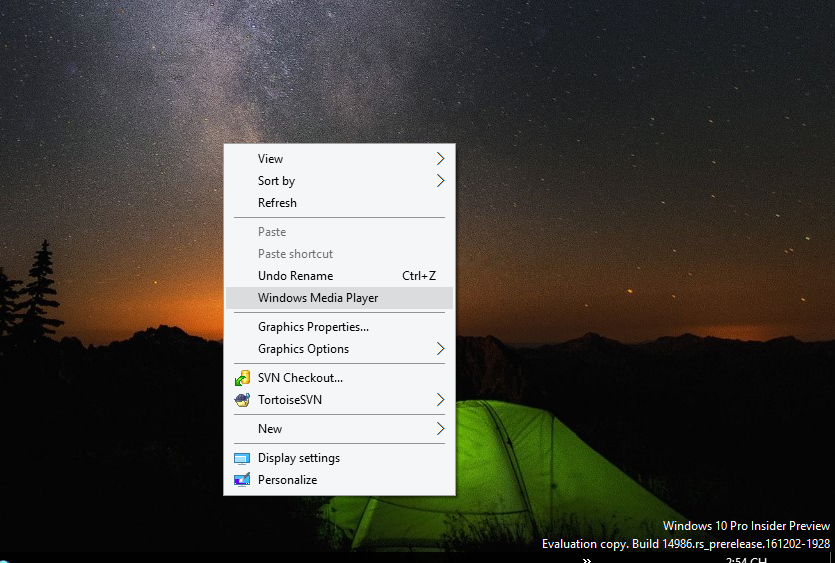Expand the View submenu arrow
835x563 pixels.
440,159
